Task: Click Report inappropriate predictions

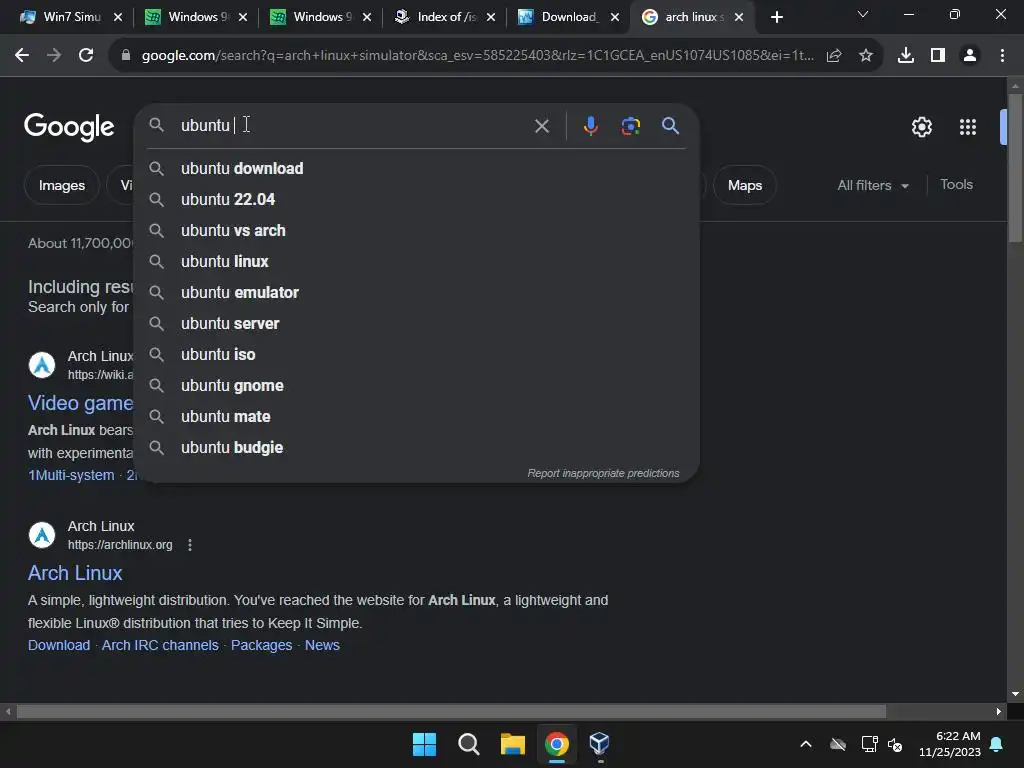Action: click(x=603, y=473)
